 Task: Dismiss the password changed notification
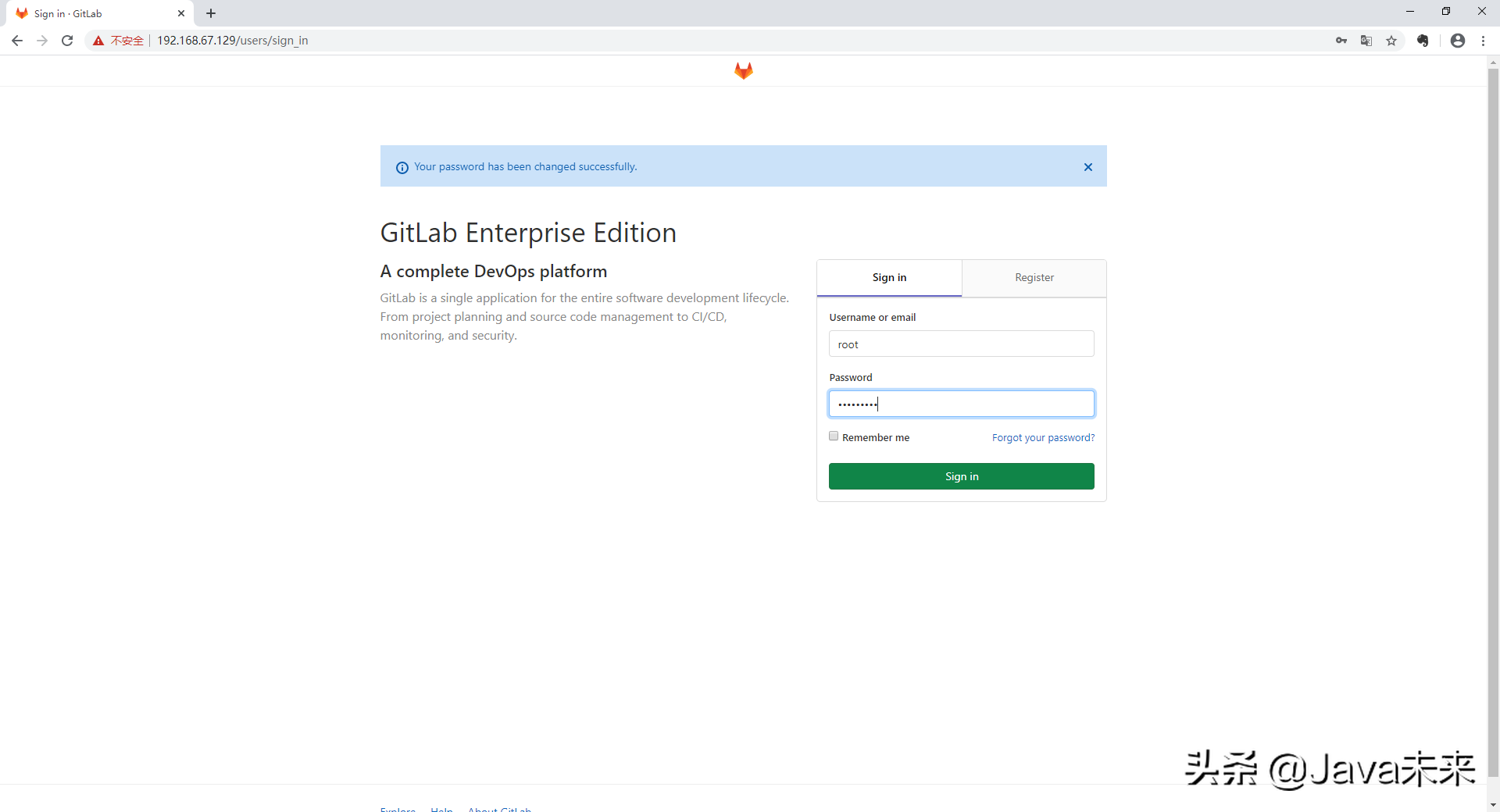coord(1087,167)
